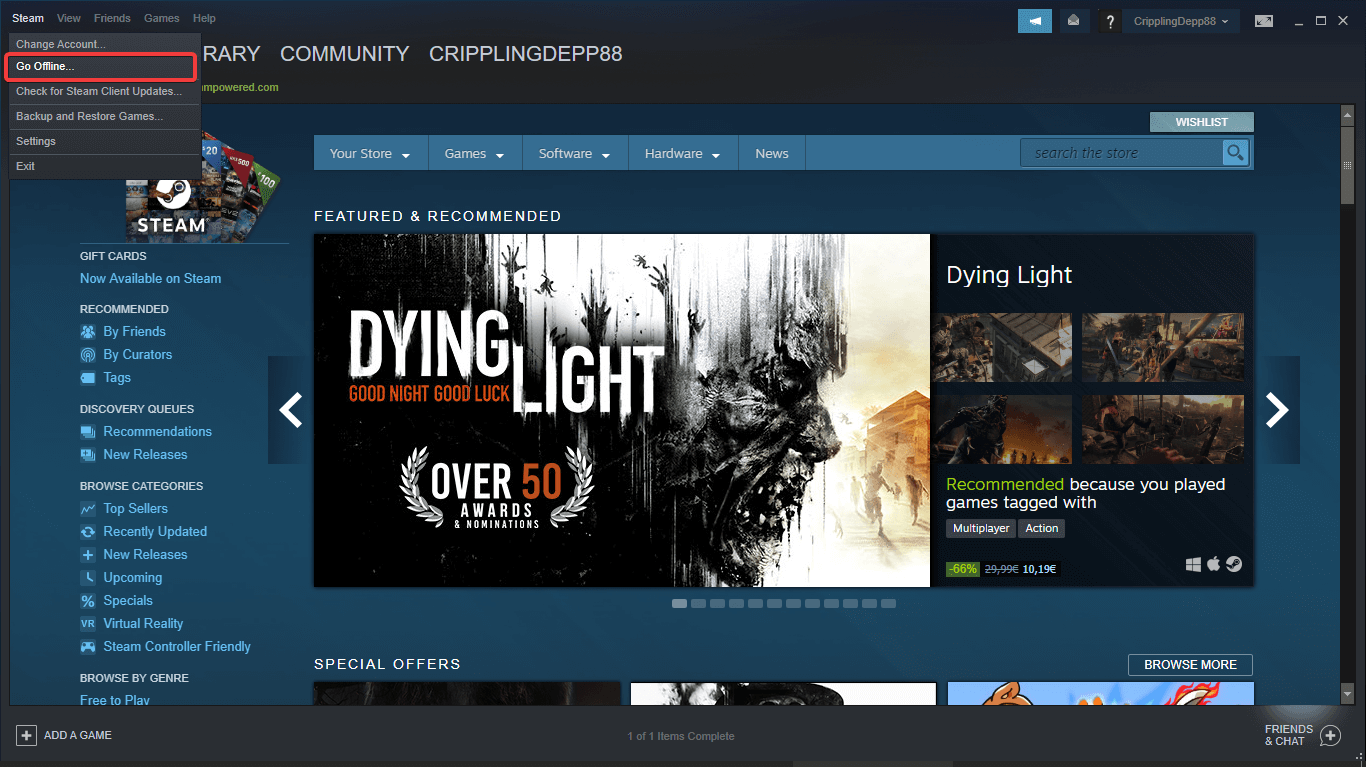Open the Friends menu
The height and width of the screenshot is (767, 1366).
[x=112, y=18]
